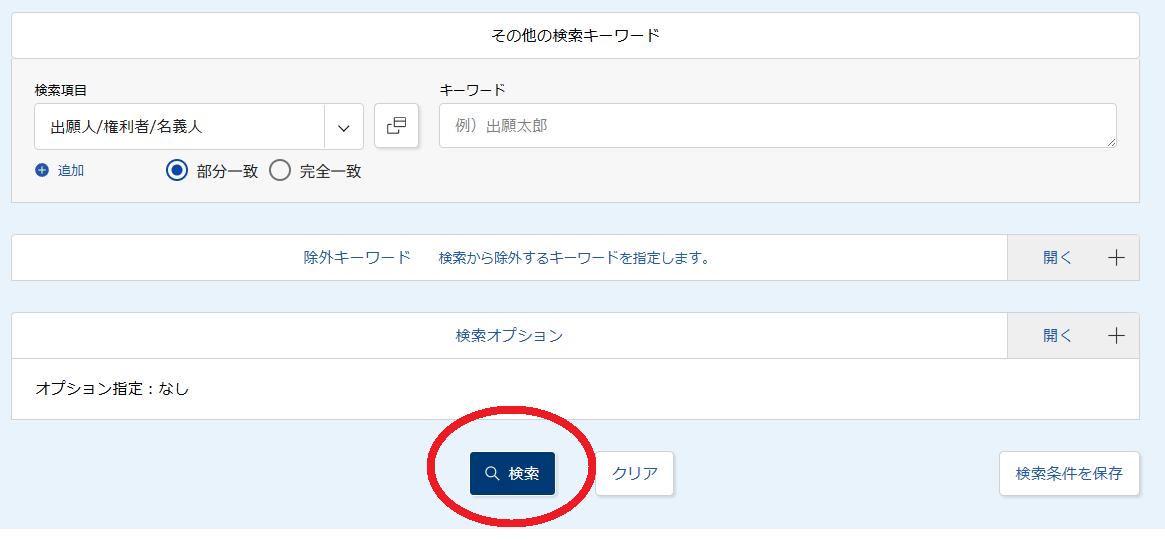Click the その他の検索キーワード header bar

575,35
